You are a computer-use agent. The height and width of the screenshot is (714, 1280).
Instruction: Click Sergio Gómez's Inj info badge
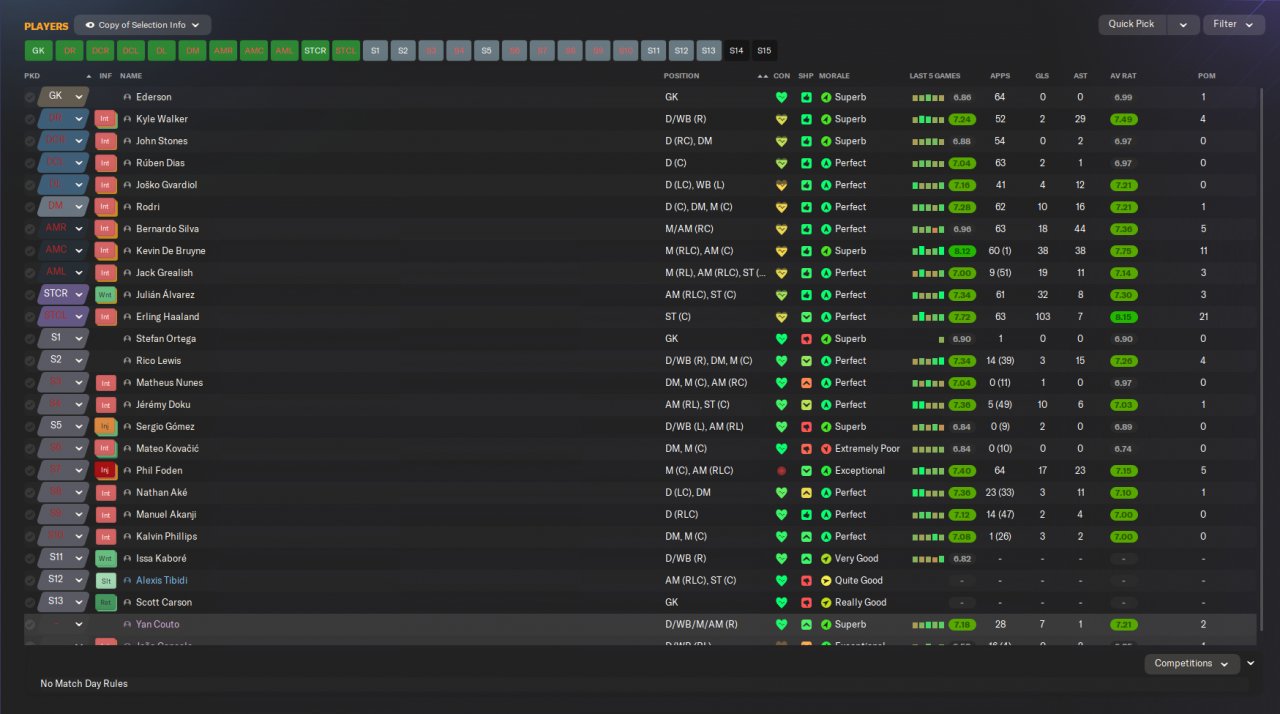105,427
